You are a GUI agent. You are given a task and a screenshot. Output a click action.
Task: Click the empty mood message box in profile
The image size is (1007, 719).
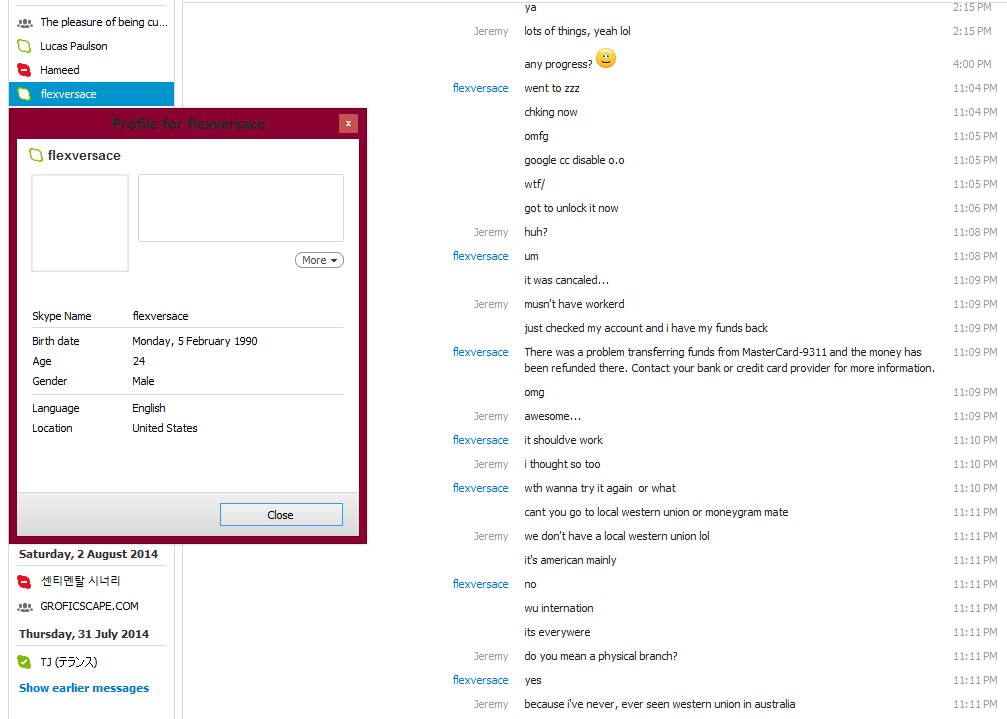tap(241, 208)
